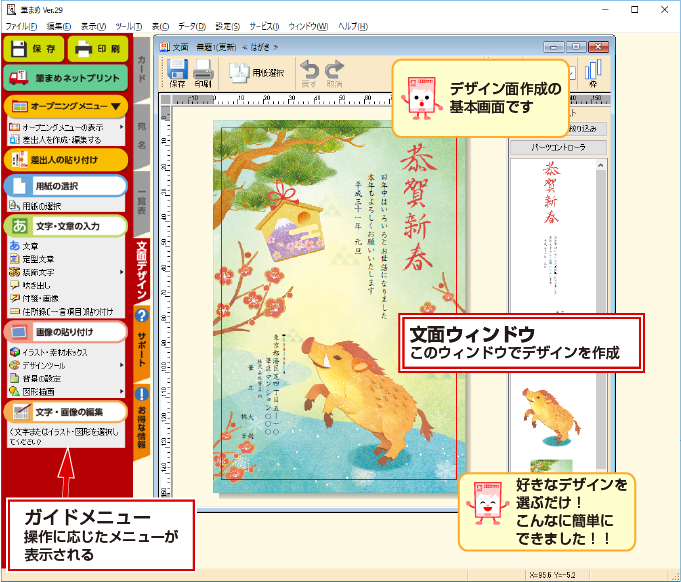681x582 pixels.
Task: Expand the 装飾文字 submenu
Action: [122, 271]
